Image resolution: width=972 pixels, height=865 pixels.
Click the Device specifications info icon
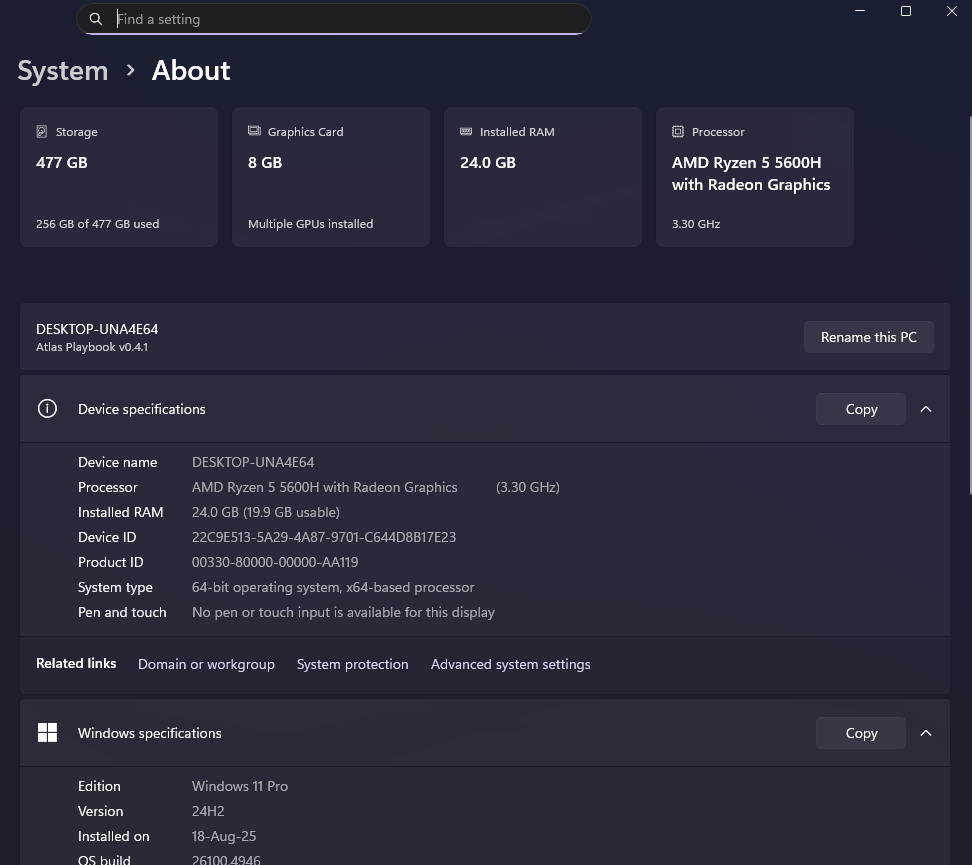[47, 409]
